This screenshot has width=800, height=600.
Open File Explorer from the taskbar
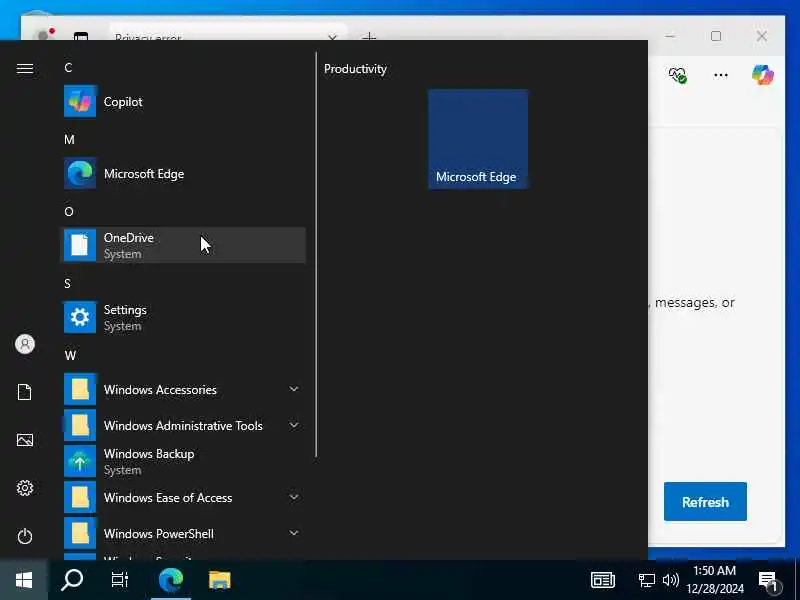(220, 580)
